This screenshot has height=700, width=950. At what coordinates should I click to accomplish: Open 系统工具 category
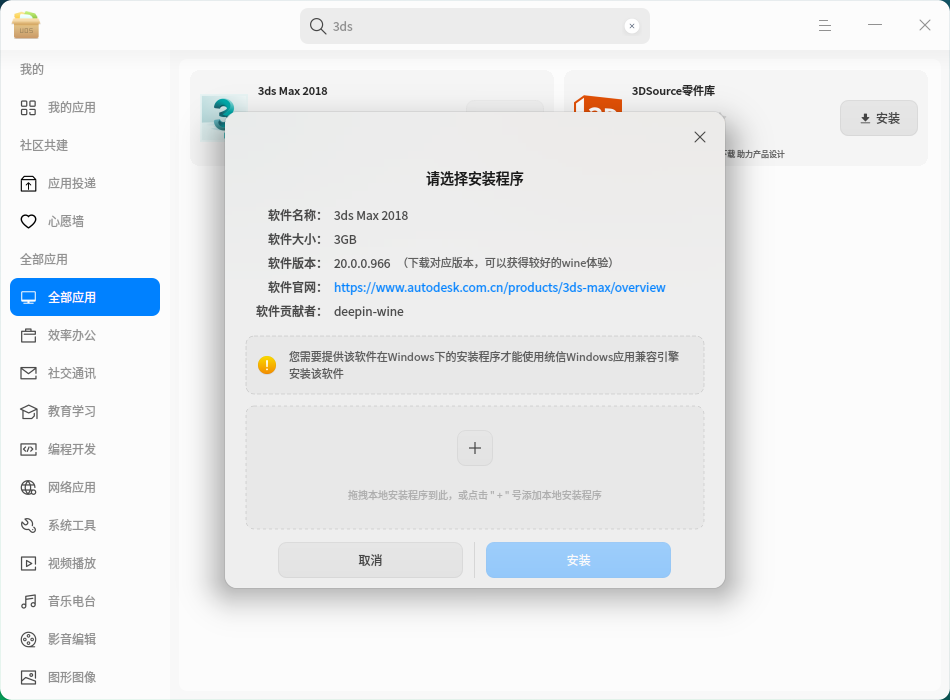(x=85, y=525)
